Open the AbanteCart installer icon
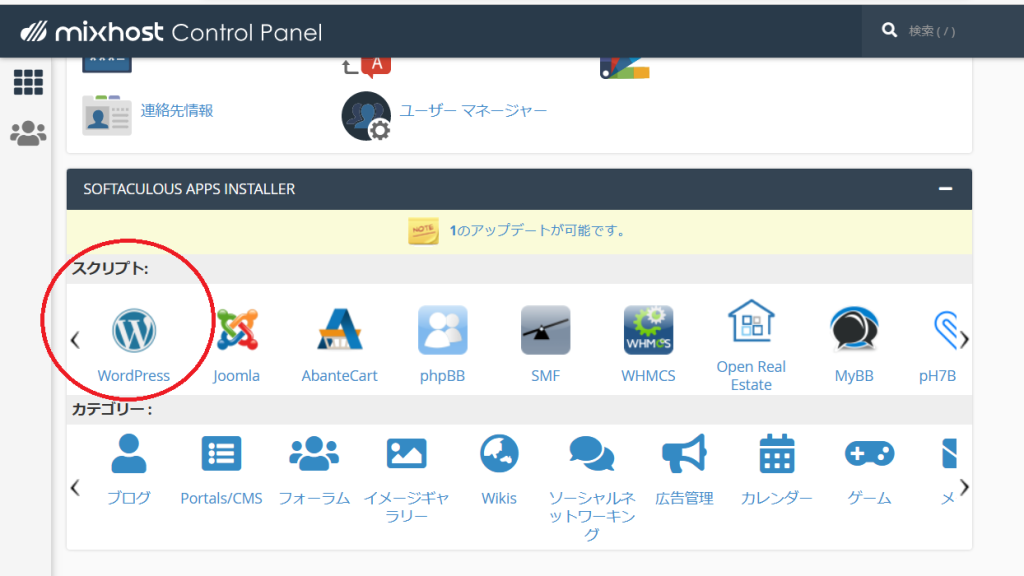Screen dimensions: 1024x576 pyautogui.click(x=339, y=331)
